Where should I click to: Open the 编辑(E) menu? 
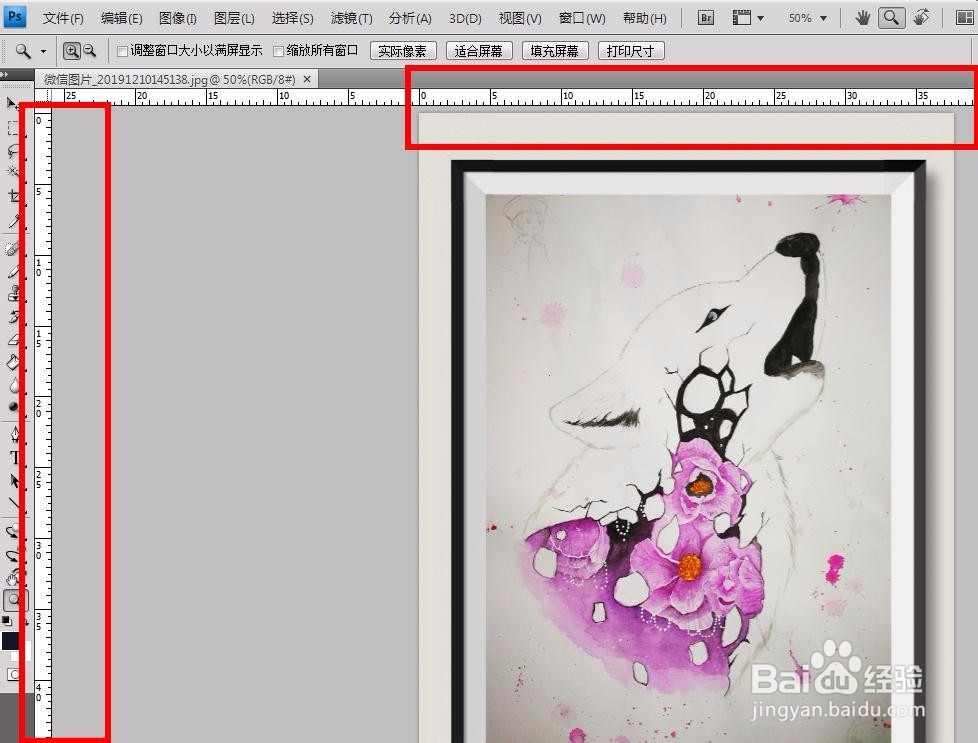click(x=122, y=19)
